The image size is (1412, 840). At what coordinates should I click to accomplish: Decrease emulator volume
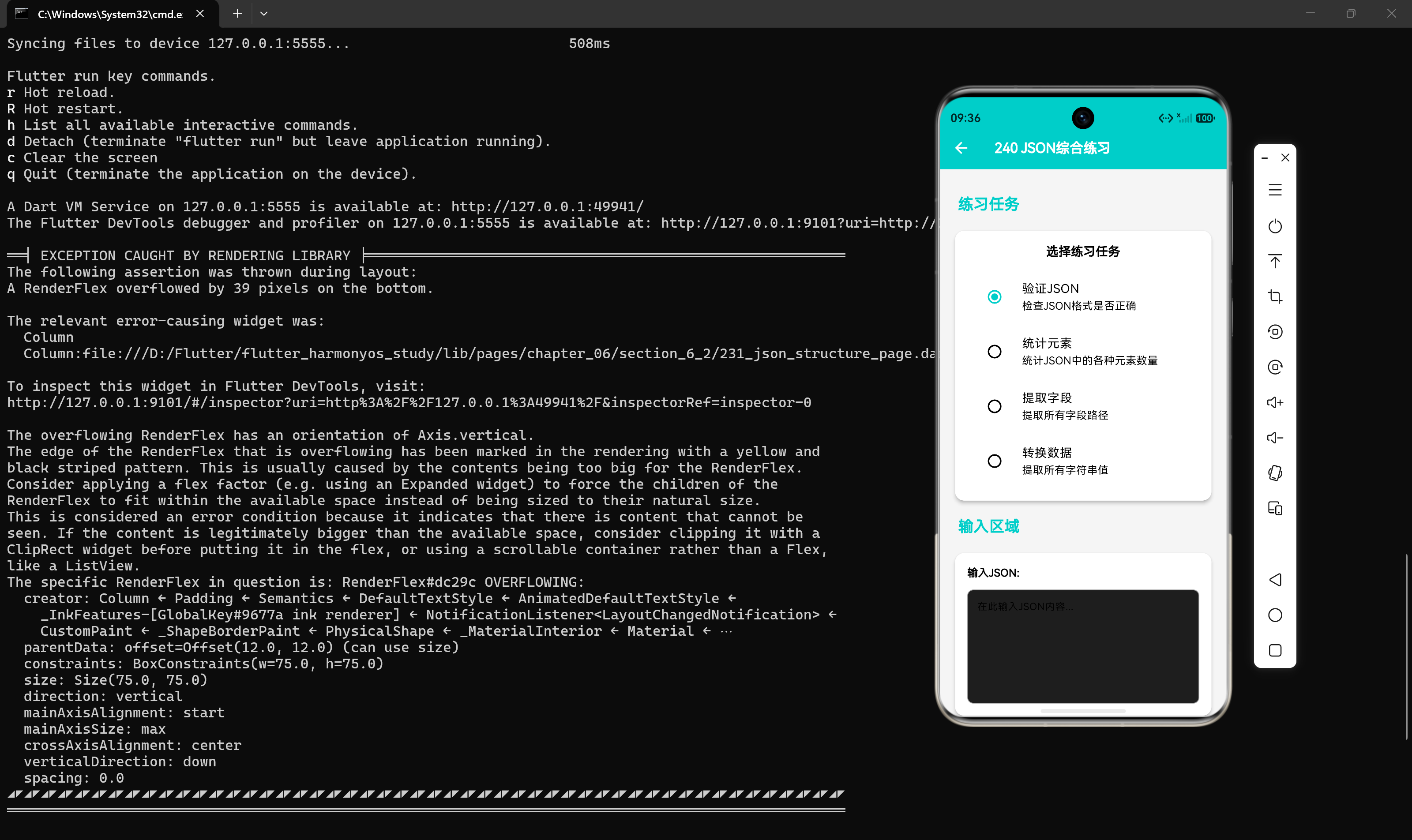[x=1274, y=438]
